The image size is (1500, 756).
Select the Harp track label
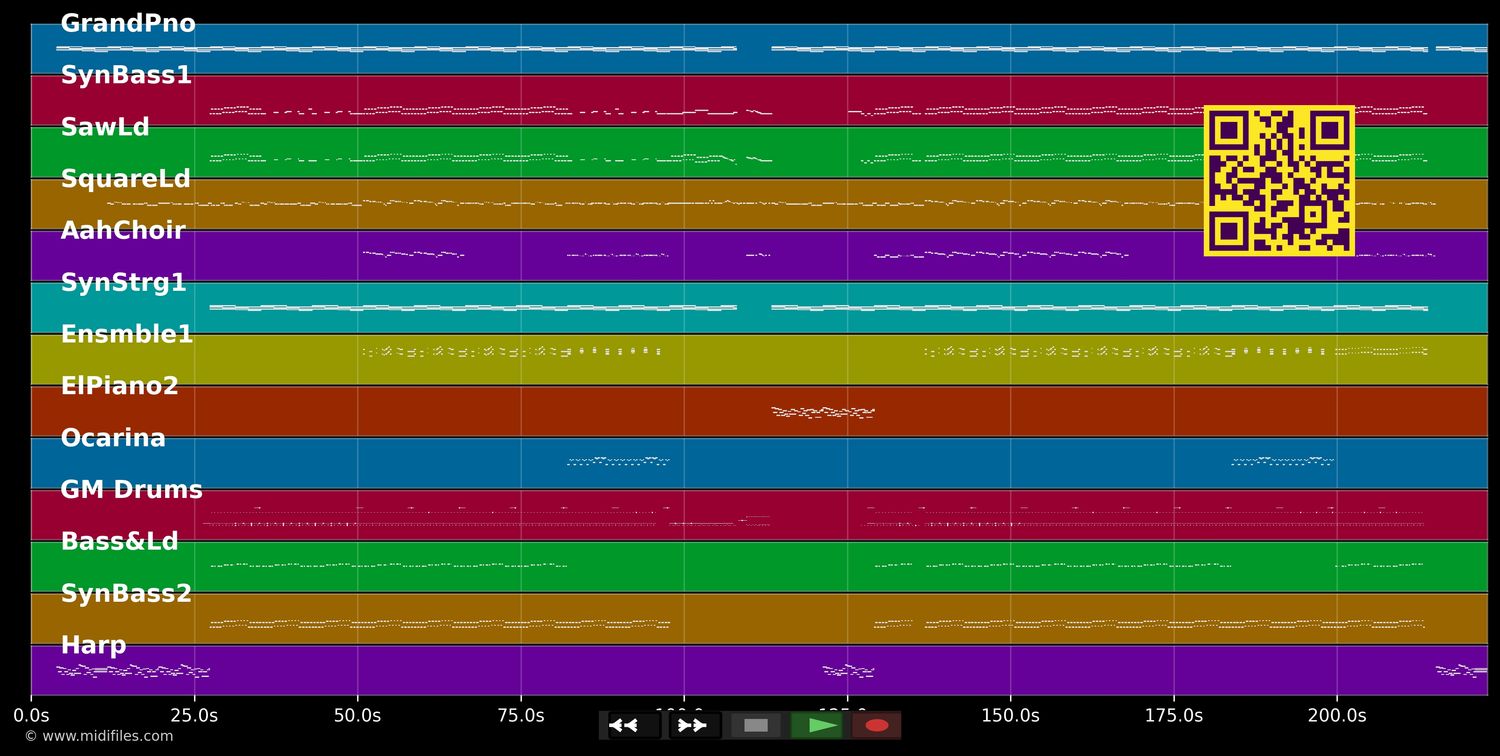[94, 645]
